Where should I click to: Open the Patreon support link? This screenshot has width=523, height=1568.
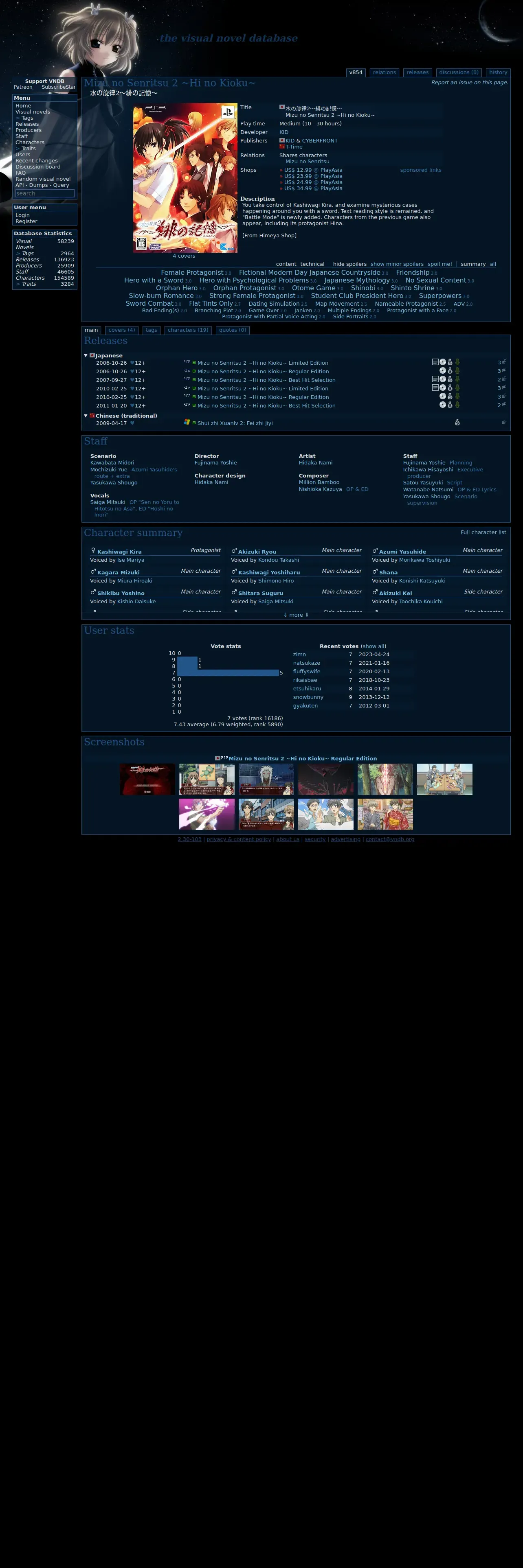point(23,87)
